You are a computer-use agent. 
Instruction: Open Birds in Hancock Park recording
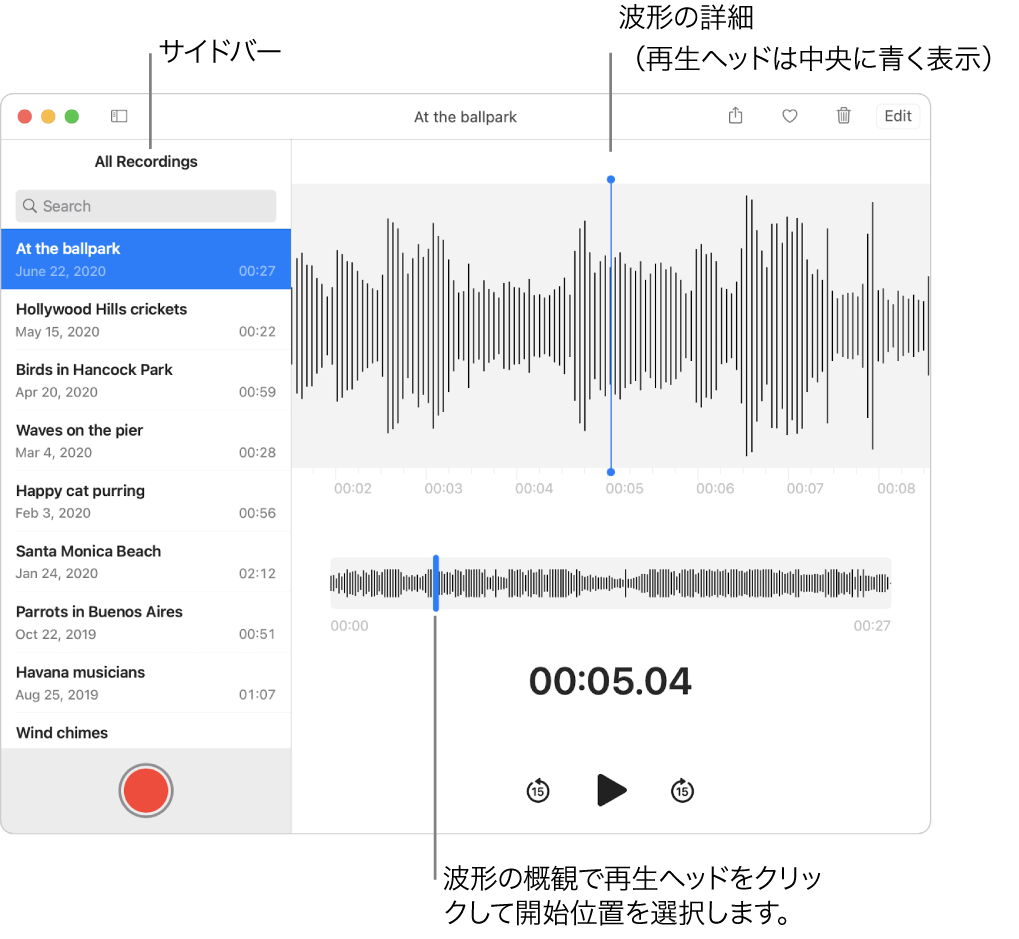pos(146,380)
